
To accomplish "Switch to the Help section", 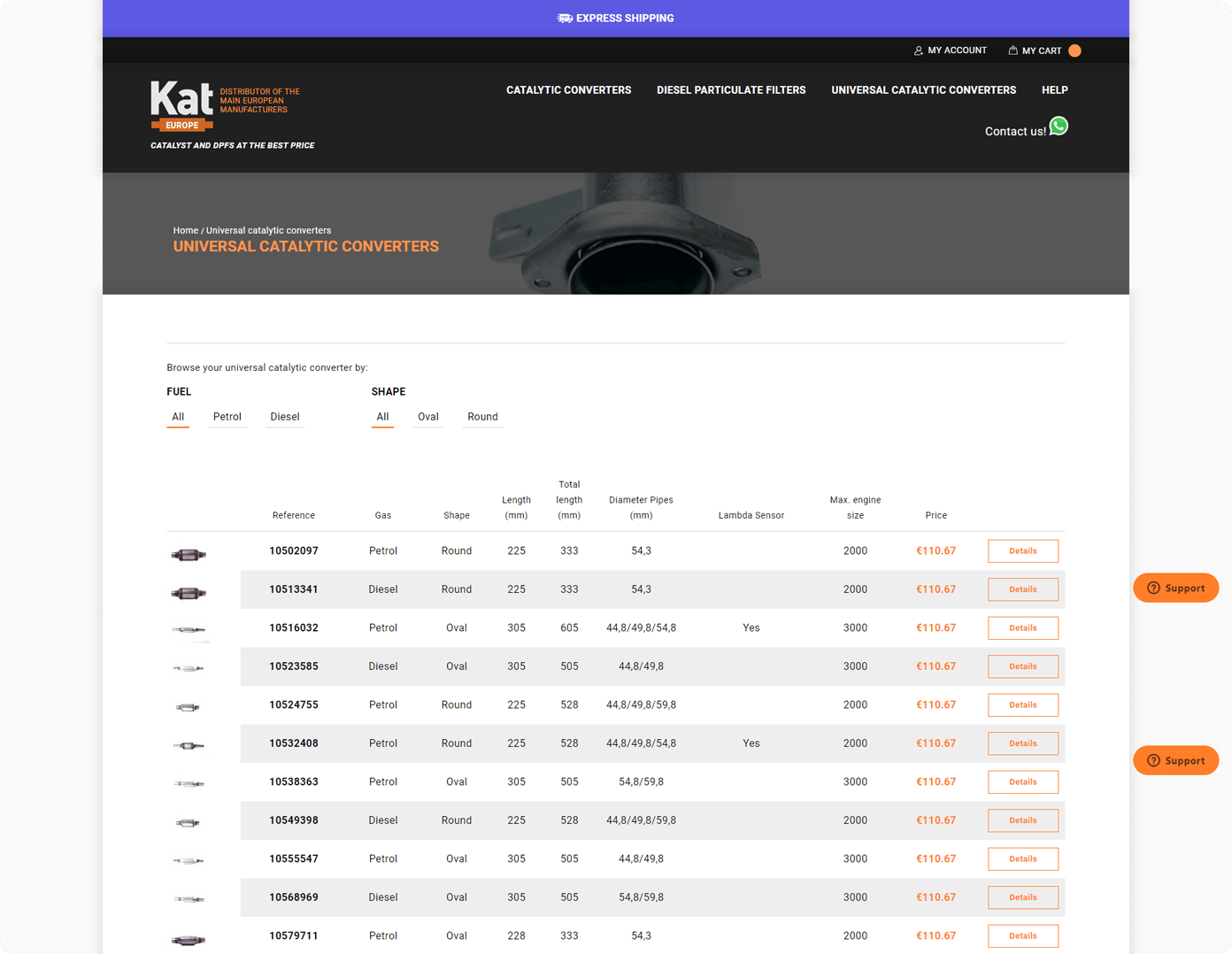I will (1054, 89).
